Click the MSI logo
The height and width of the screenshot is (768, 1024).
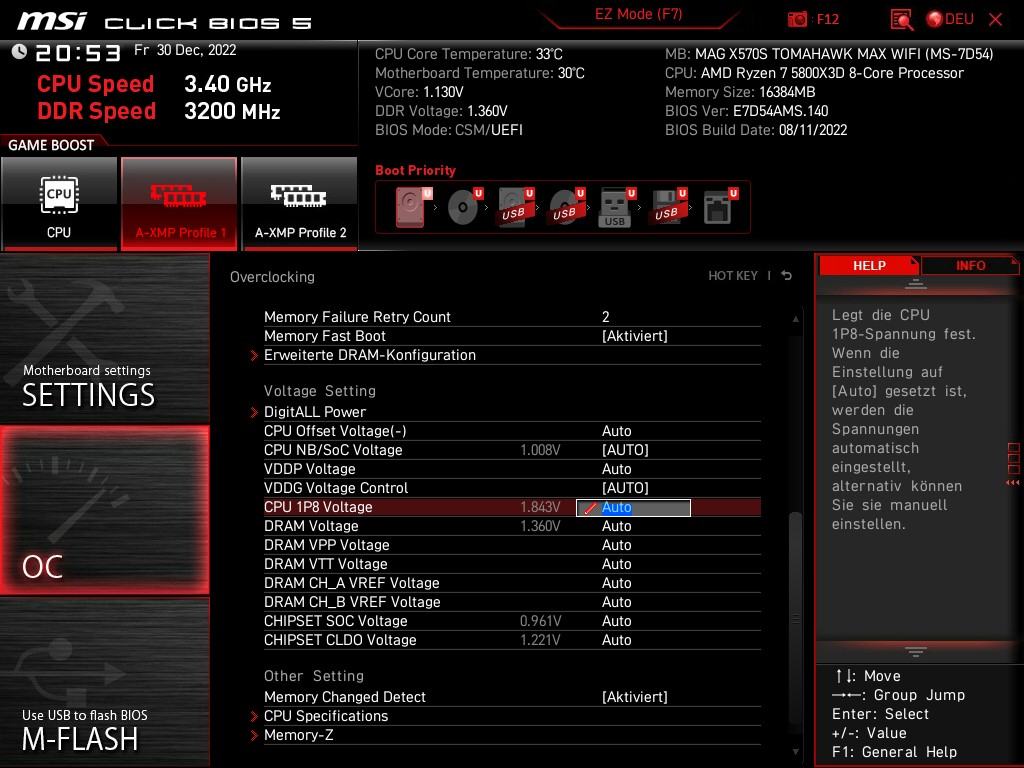click(x=52, y=21)
